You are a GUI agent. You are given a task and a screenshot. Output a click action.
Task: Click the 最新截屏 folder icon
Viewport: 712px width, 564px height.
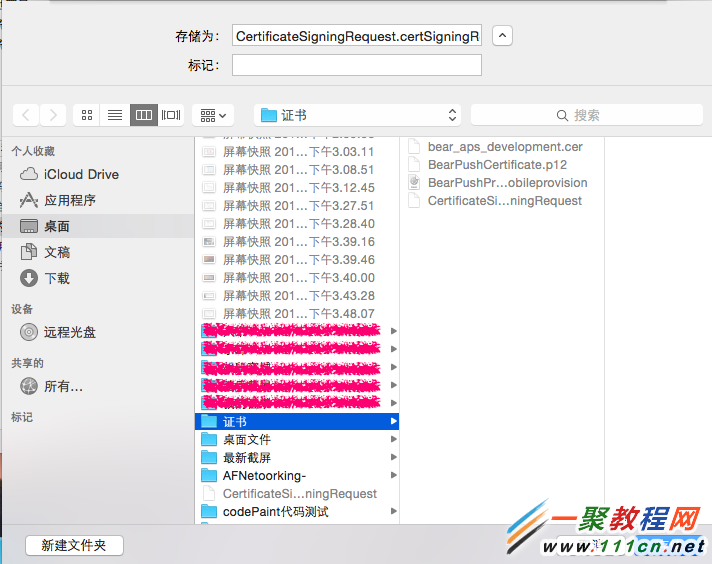tap(209, 457)
